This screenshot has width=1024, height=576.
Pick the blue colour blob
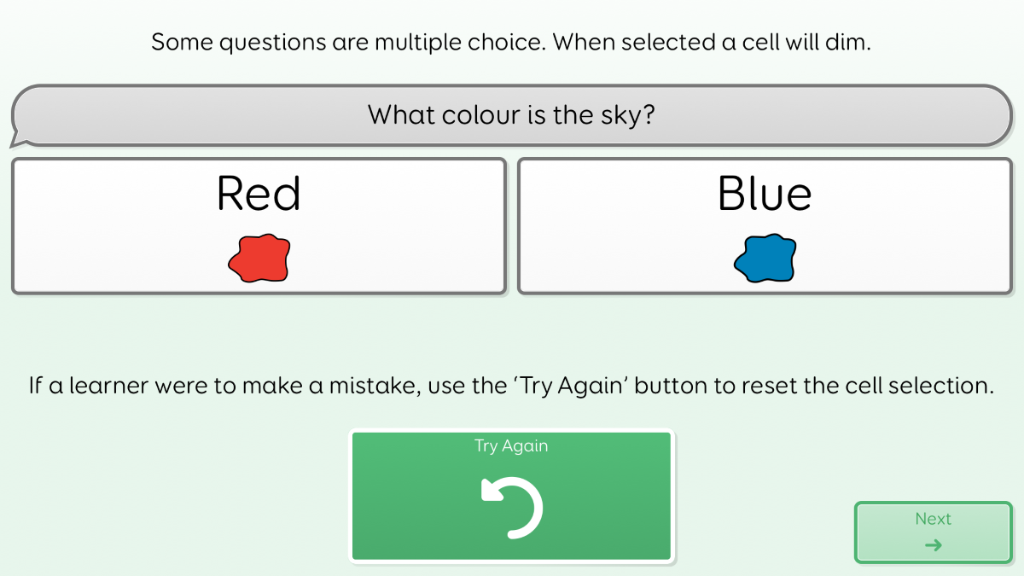pos(765,258)
